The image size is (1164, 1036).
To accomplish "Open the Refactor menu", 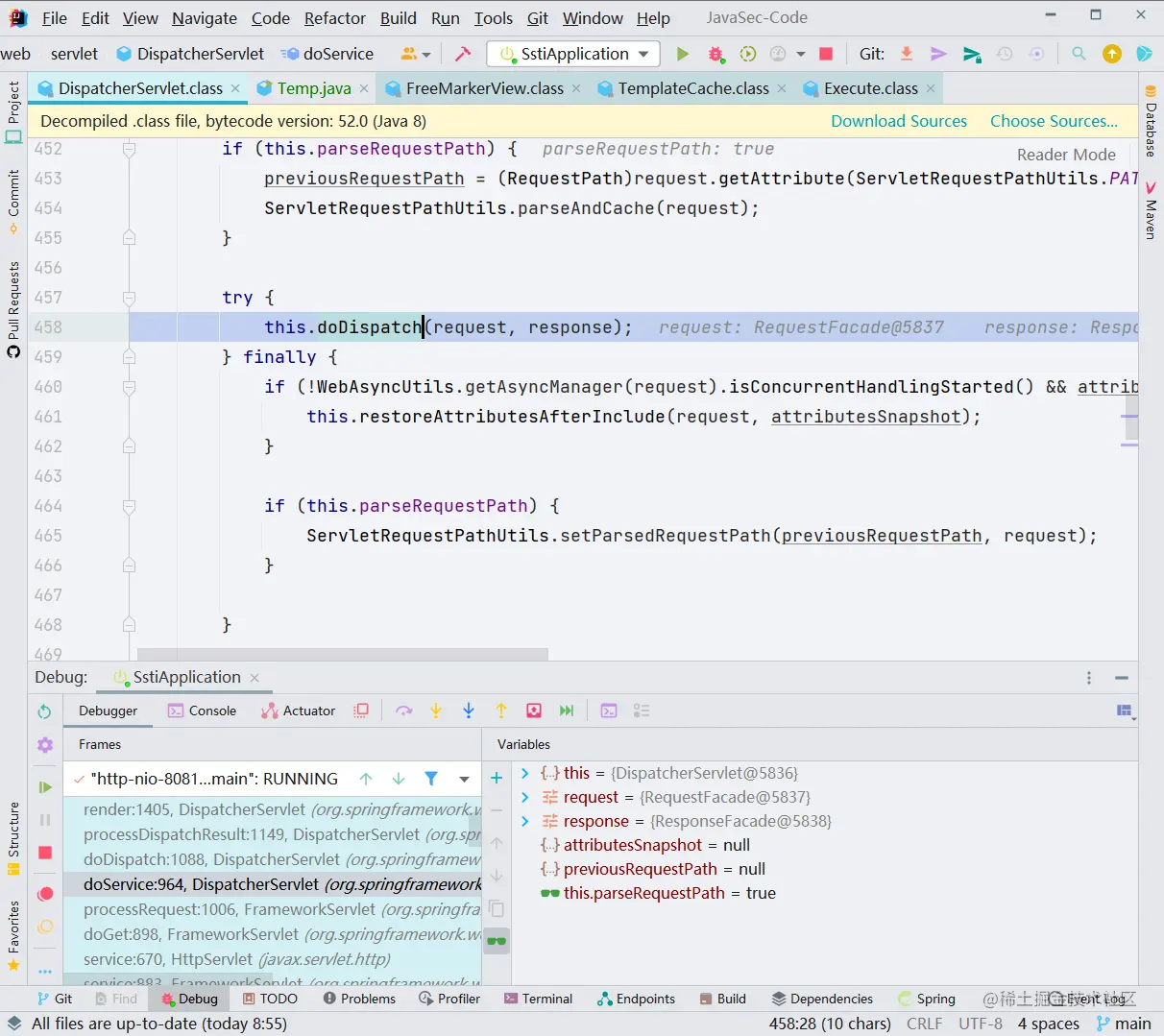I will pyautogui.click(x=334, y=18).
